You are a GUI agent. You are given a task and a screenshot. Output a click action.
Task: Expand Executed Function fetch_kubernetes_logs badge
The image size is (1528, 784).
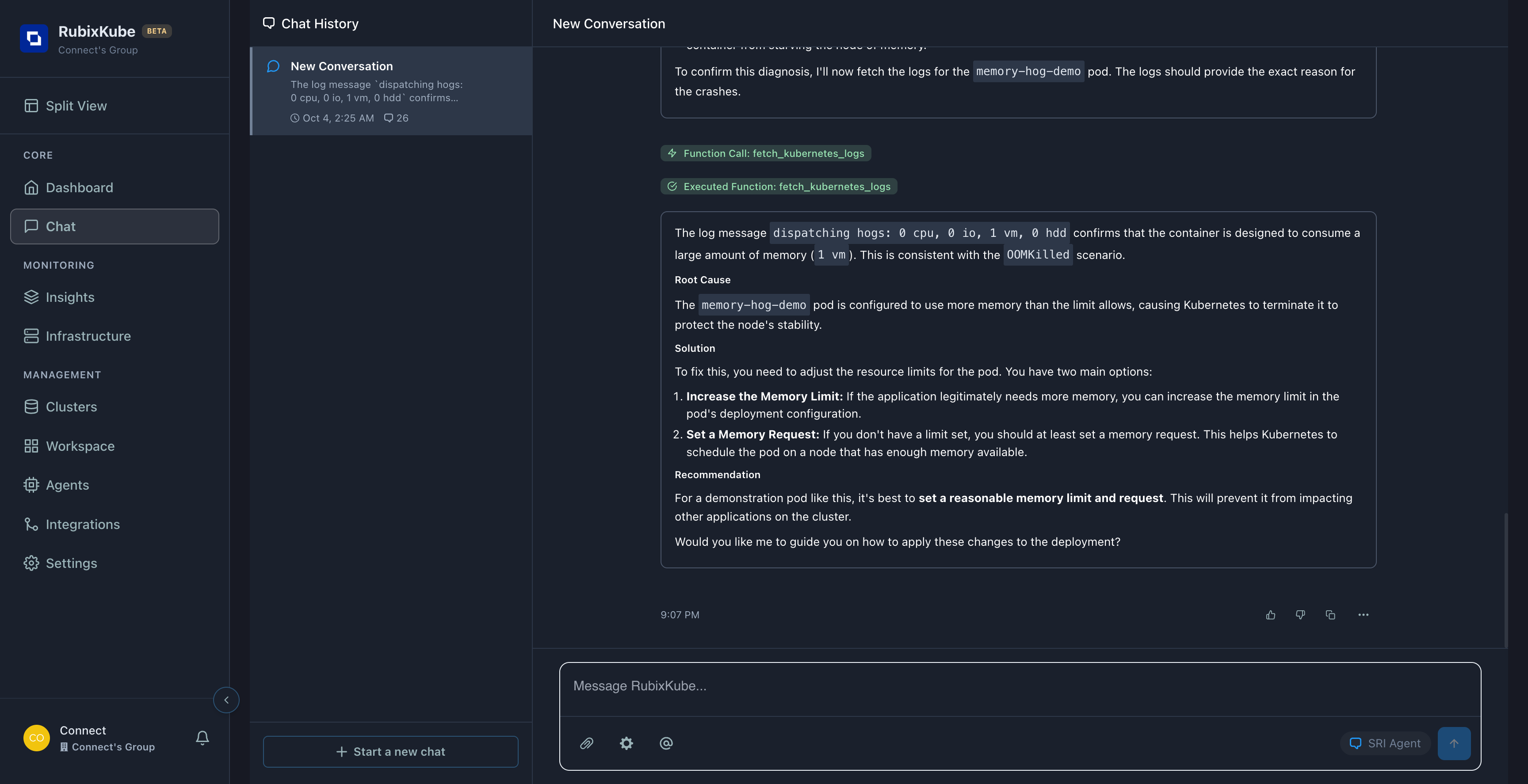[778, 187]
